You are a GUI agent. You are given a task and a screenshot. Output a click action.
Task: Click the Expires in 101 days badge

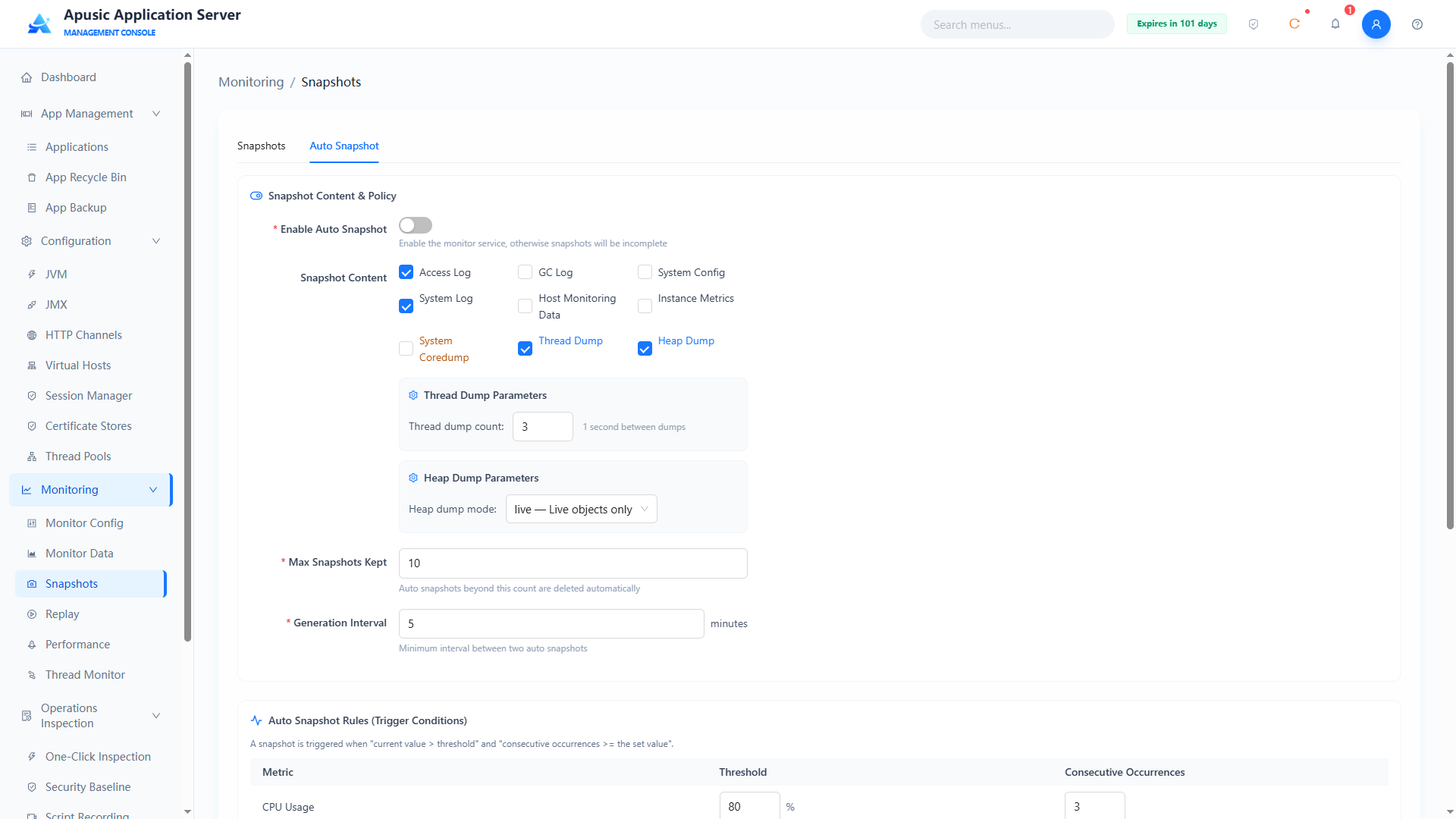tap(1176, 24)
